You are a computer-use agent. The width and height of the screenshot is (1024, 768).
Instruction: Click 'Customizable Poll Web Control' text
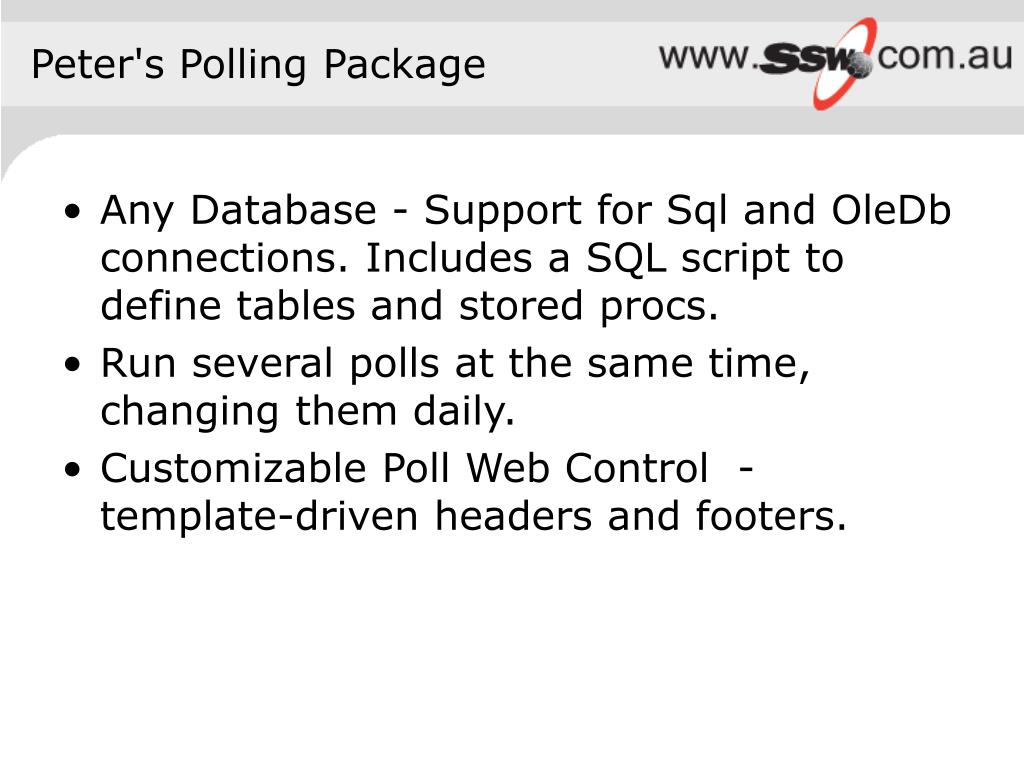coord(404,468)
